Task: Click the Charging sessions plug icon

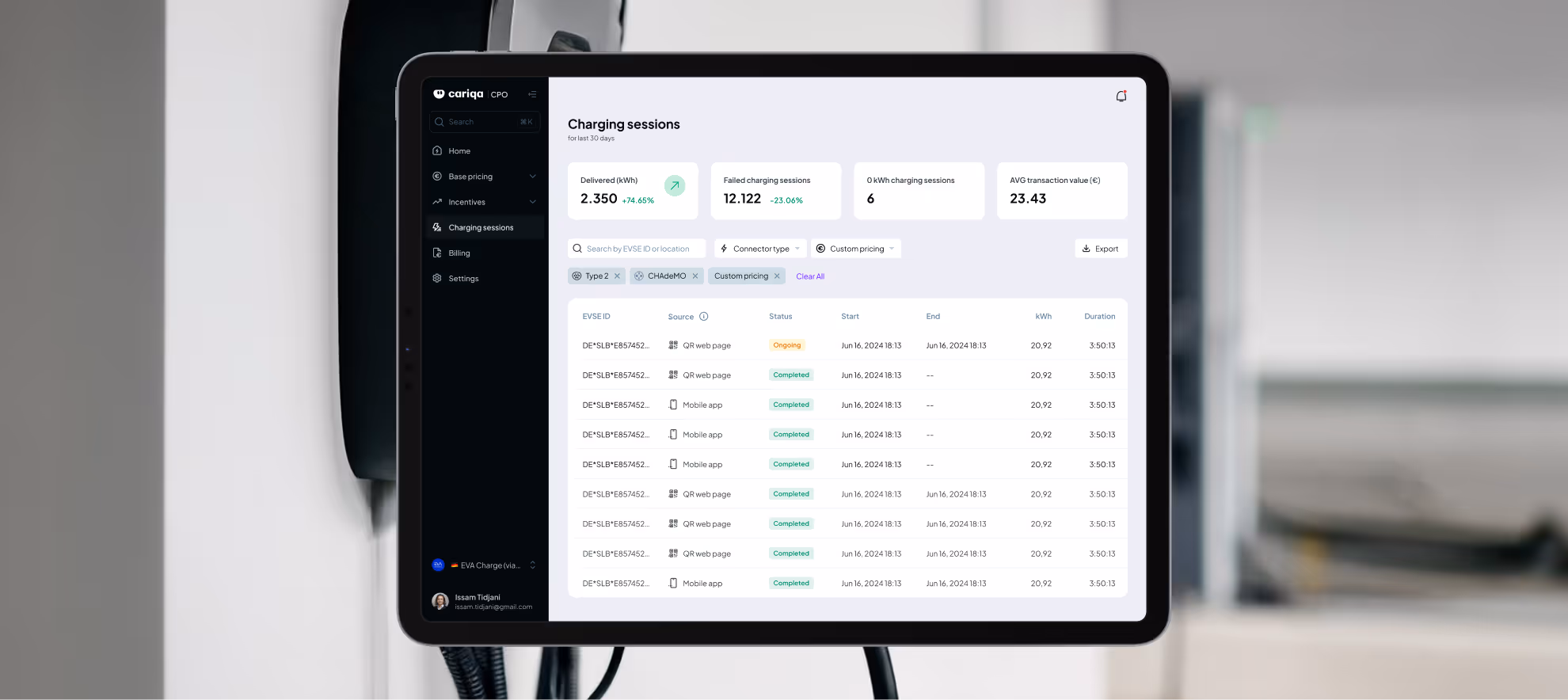Action: pos(437,227)
